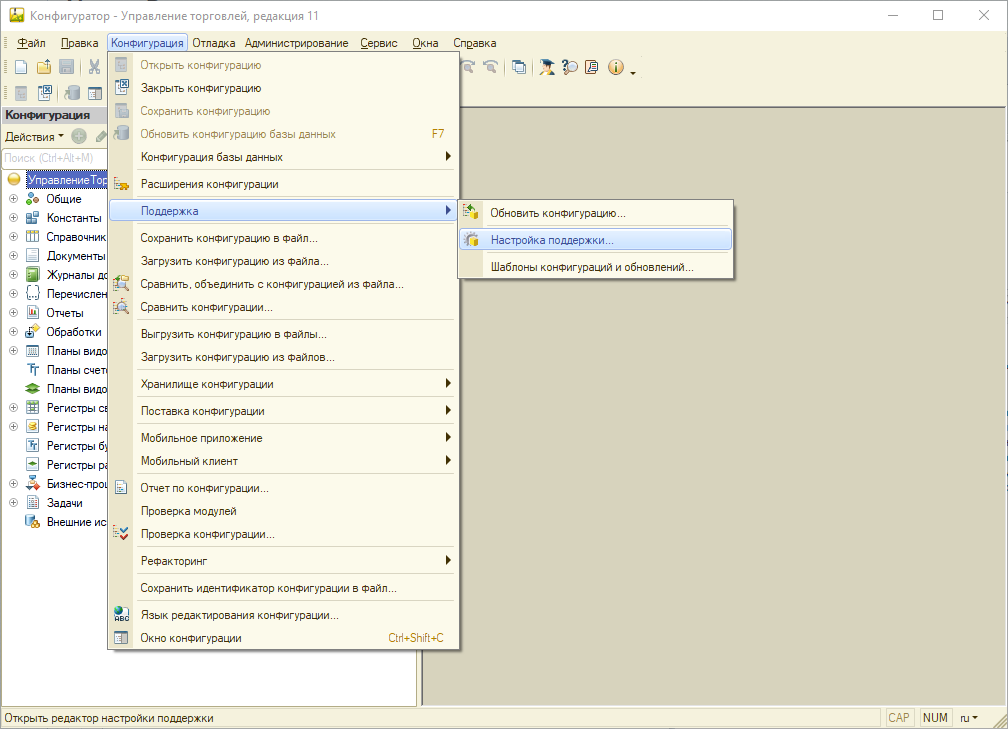Click the Close configuration icon in menu
1008x729 pixels.
122,88
